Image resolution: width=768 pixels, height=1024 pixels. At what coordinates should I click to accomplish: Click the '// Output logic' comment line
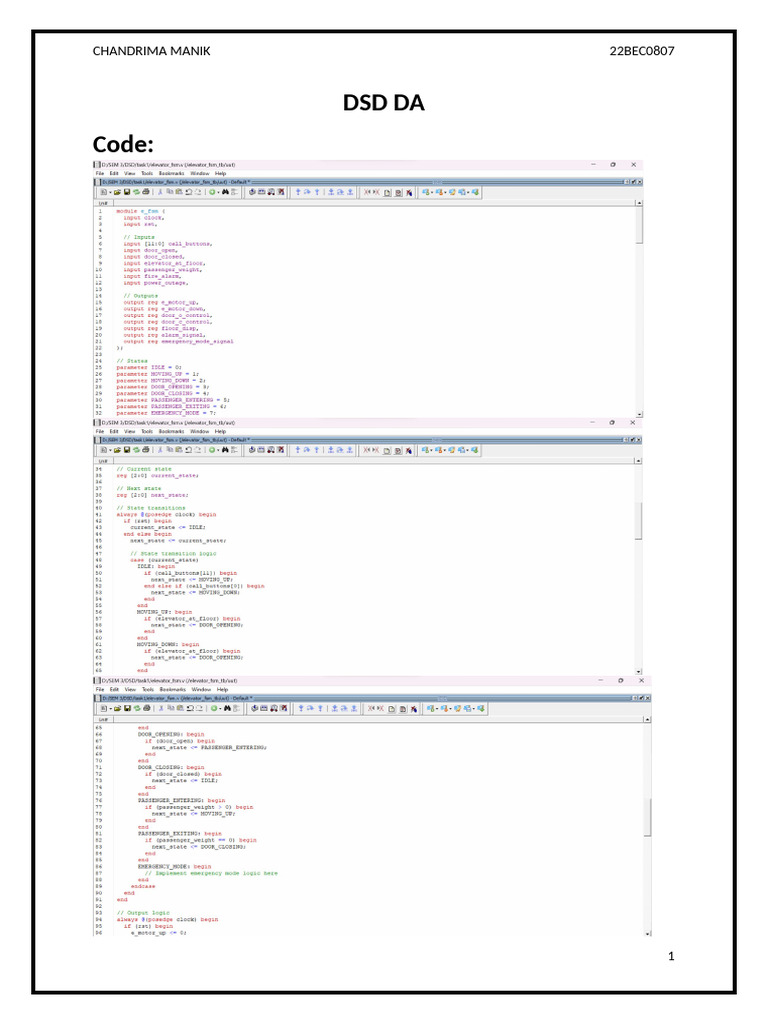143,912
